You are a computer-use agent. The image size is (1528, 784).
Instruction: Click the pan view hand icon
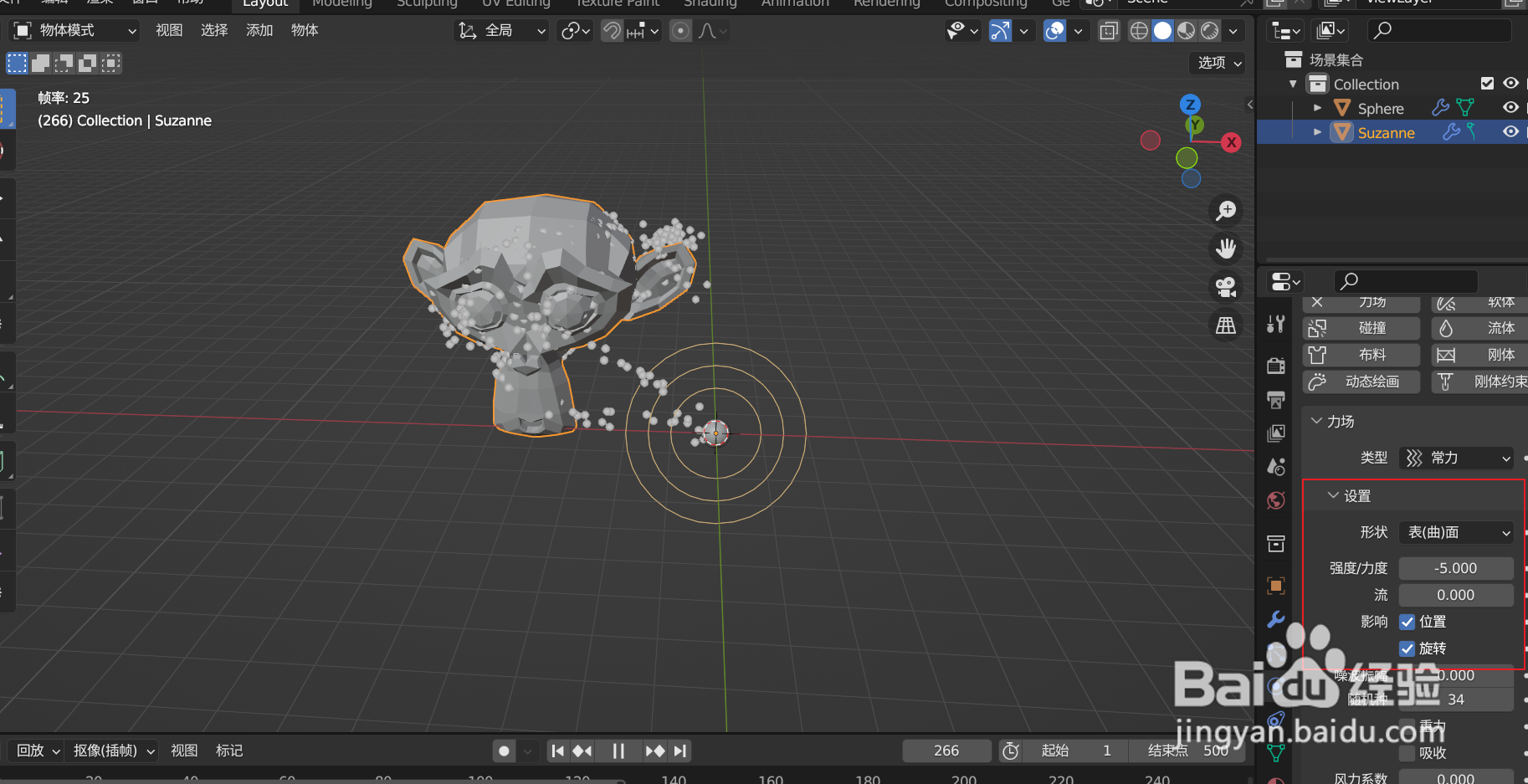pyautogui.click(x=1226, y=249)
